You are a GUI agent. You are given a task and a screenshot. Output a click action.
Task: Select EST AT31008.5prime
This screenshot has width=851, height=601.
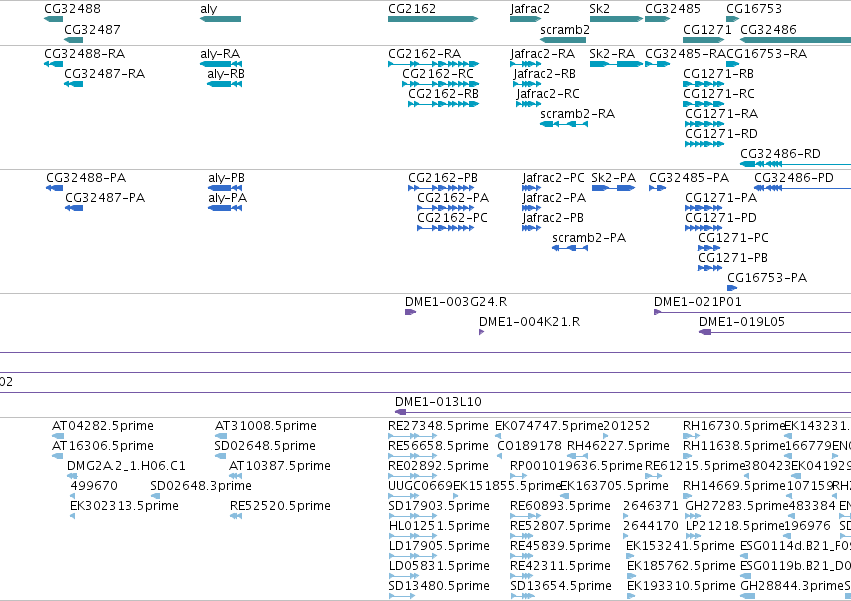220,436
